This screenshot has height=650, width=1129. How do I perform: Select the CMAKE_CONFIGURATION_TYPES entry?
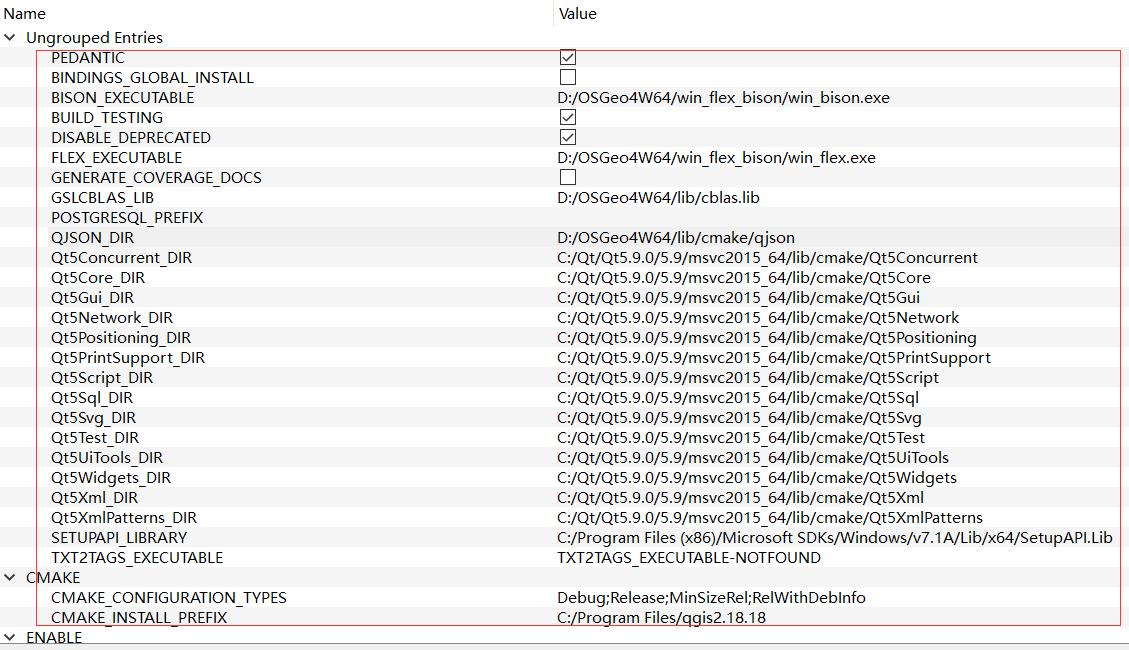168,597
